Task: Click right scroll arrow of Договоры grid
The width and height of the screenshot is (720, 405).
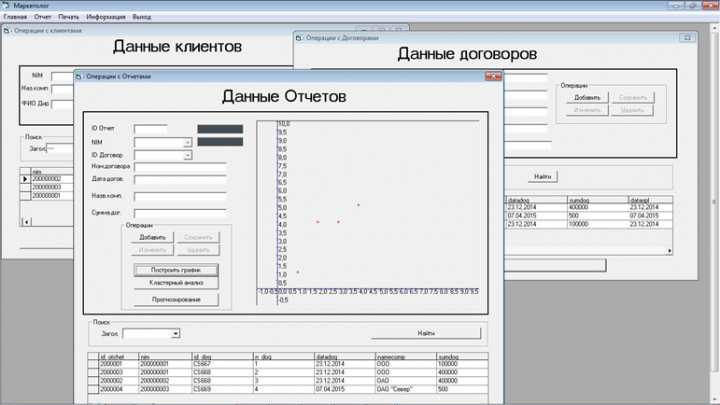Action: click(669, 251)
